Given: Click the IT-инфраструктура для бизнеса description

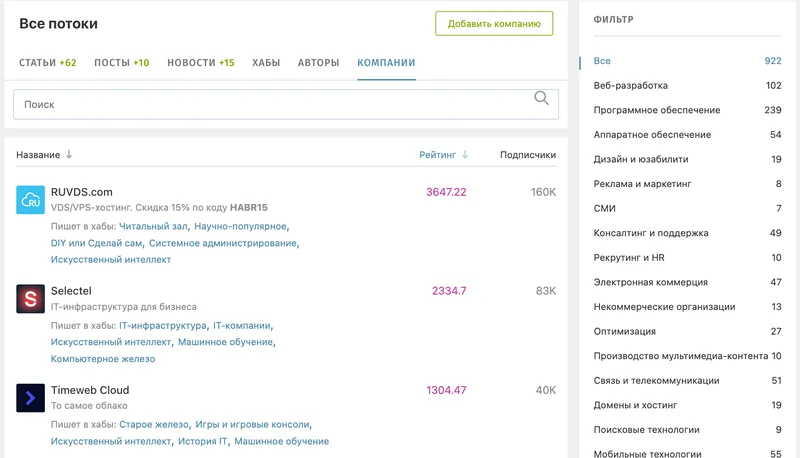Looking at the screenshot, I should point(123,307).
